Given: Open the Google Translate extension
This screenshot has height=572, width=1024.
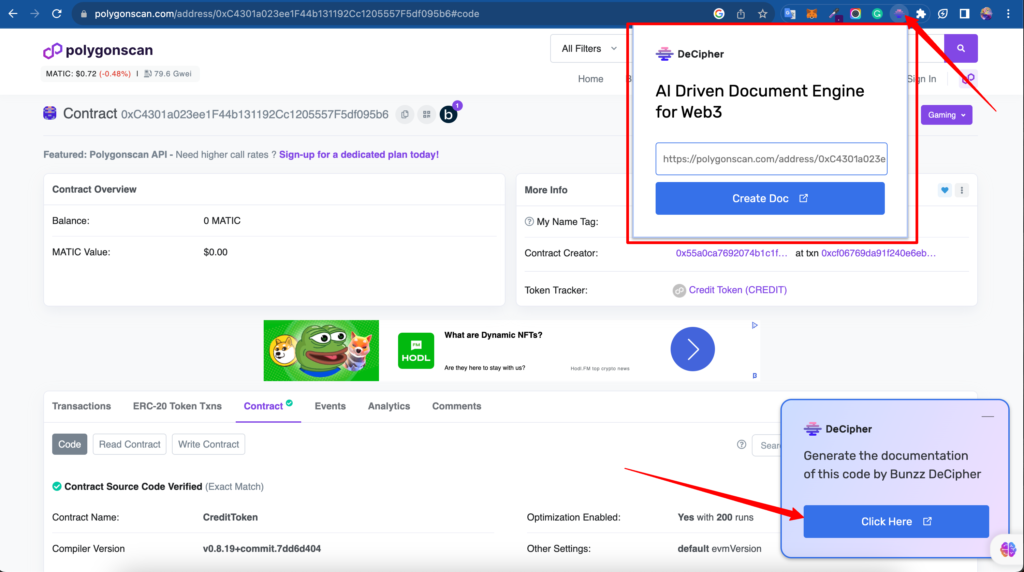Looking at the screenshot, I should (790, 14).
